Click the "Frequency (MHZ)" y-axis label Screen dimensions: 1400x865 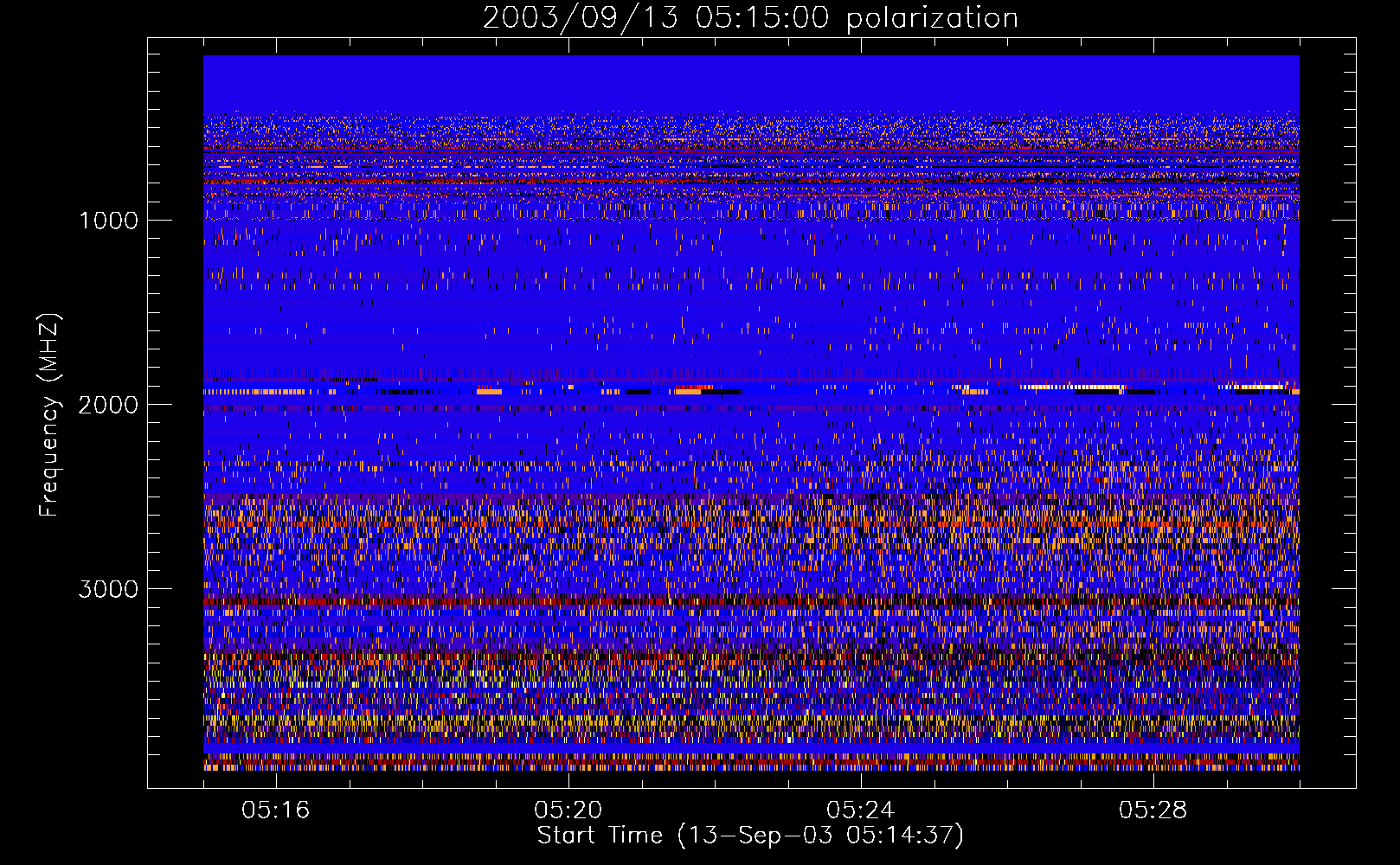50,415
